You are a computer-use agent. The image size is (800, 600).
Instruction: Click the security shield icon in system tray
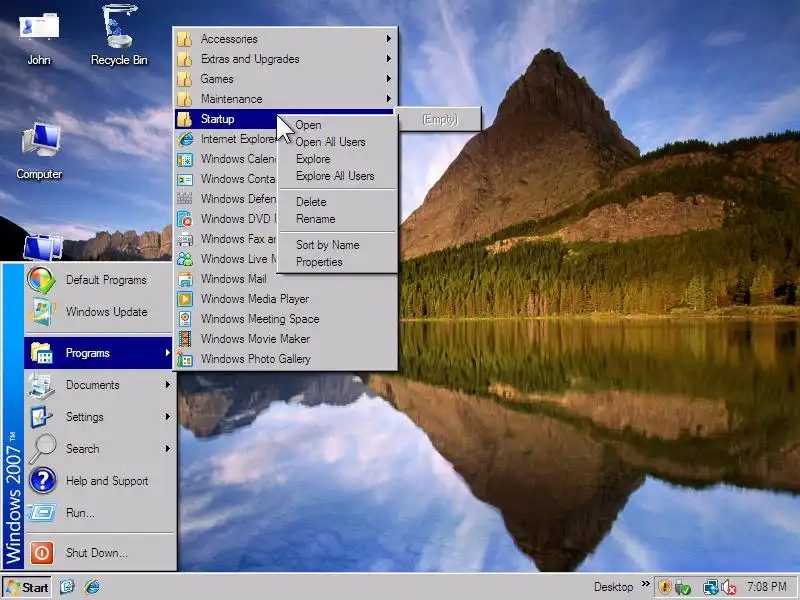point(664,587)
